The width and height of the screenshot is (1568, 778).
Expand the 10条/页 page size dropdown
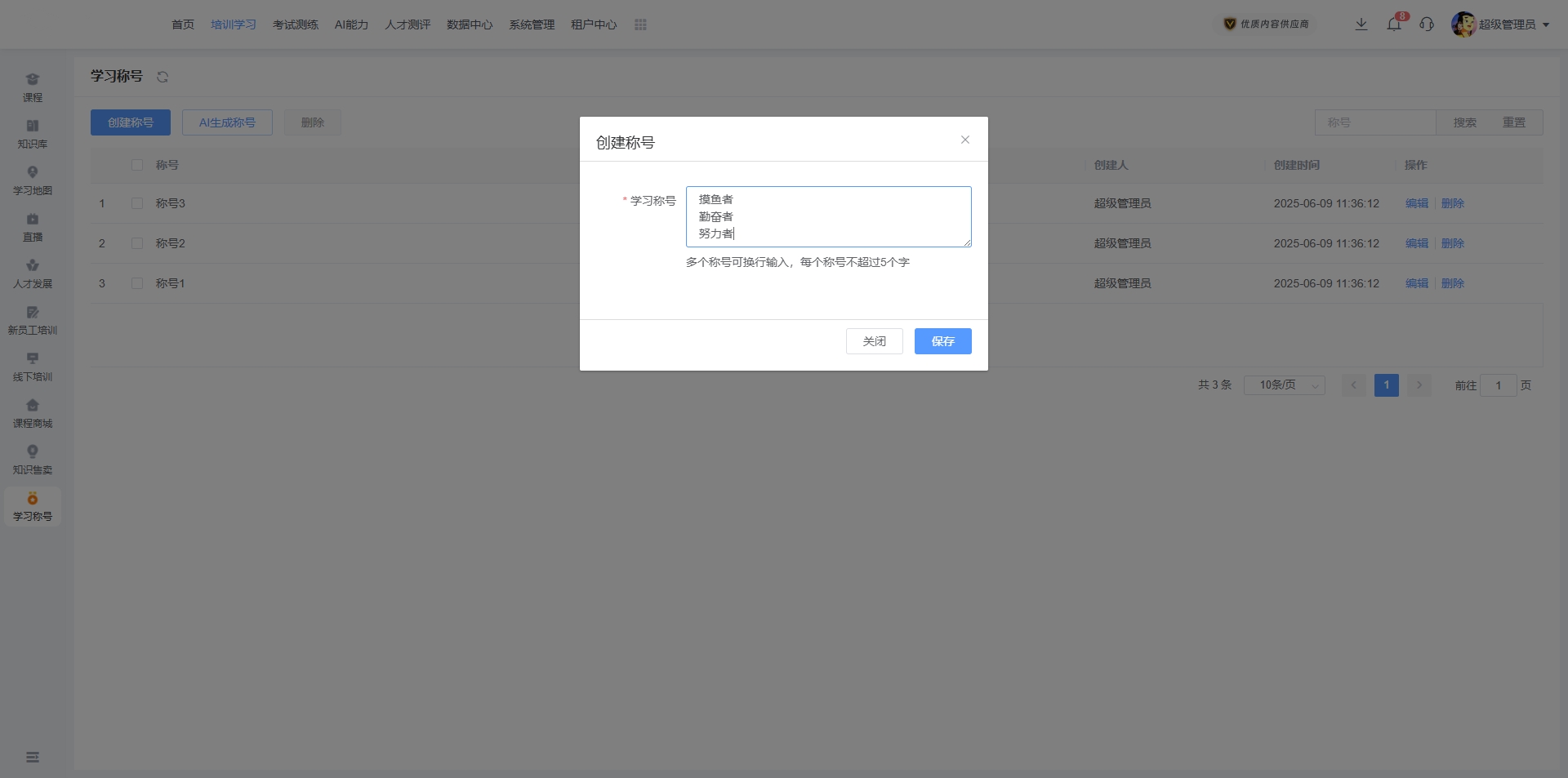tap(1284, 385)
